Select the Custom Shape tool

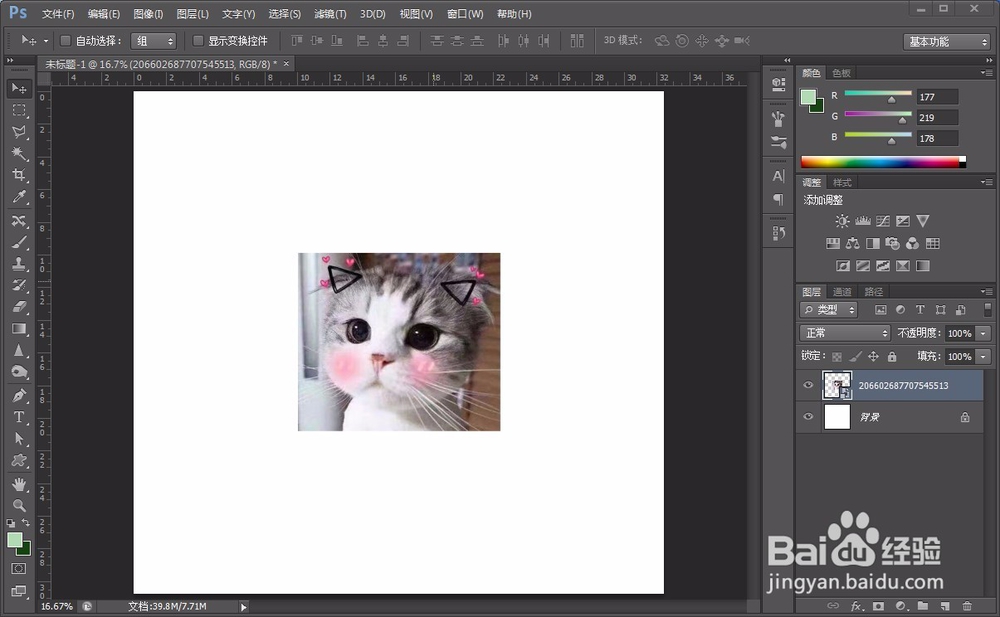19,461
